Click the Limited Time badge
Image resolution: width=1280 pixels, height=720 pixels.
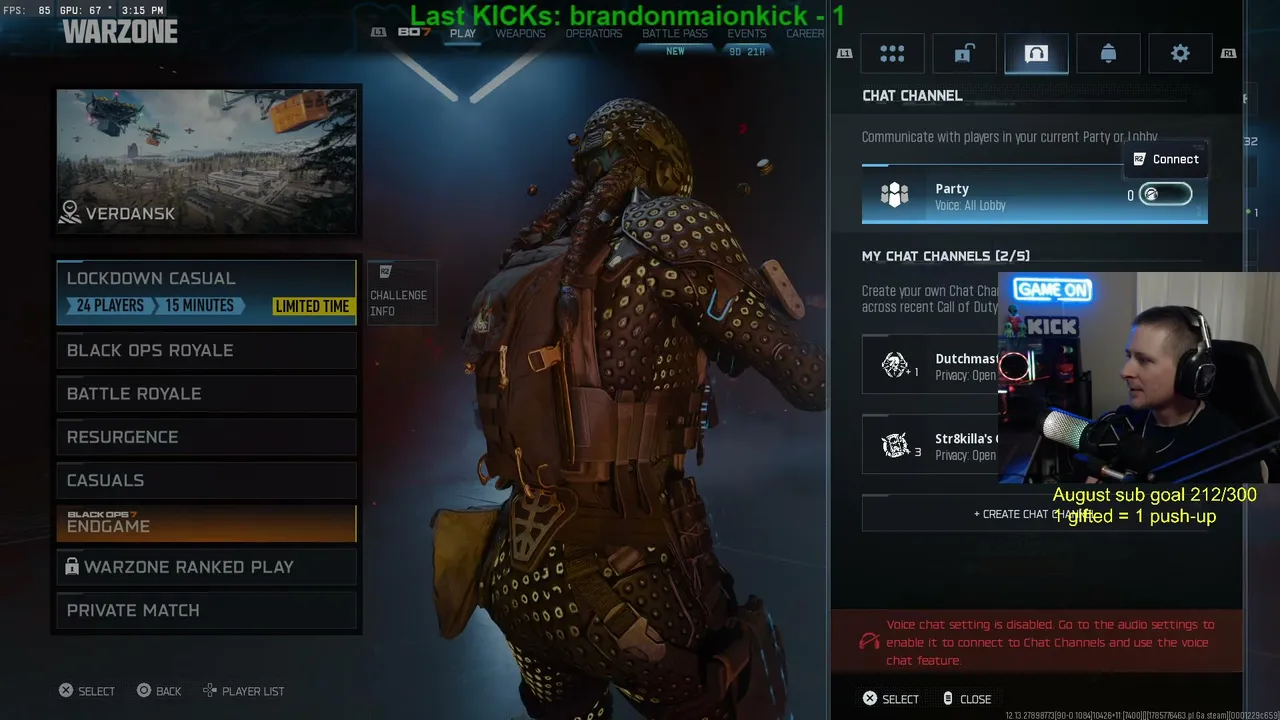point(312,306)
